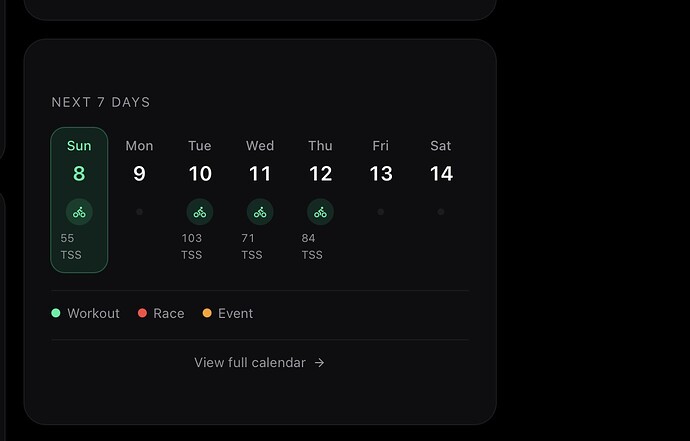The height and width of the screenshot is (441, 690).
Task: Open Wednesday's bike workout icon
Action: point(260,212)
